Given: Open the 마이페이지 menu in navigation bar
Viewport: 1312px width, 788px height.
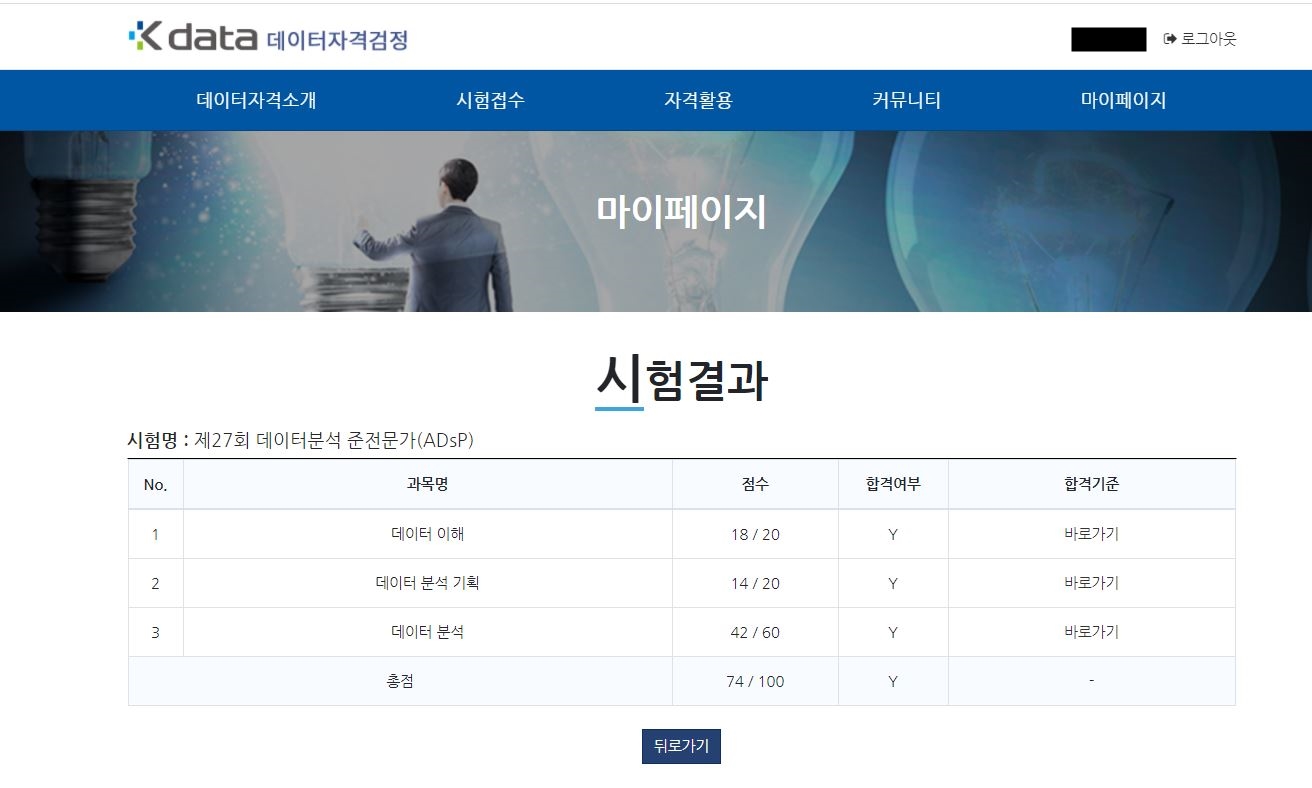Looking at the screenshot, I should tap(1123, 100).
